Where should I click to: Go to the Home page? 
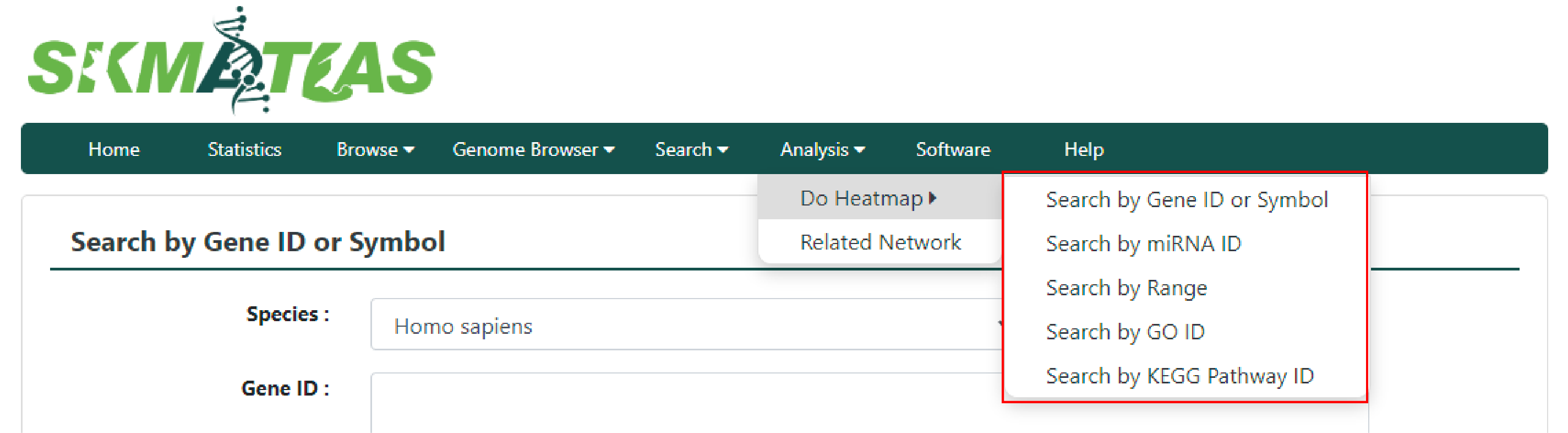pyautogui.click(x=114, y=149)
